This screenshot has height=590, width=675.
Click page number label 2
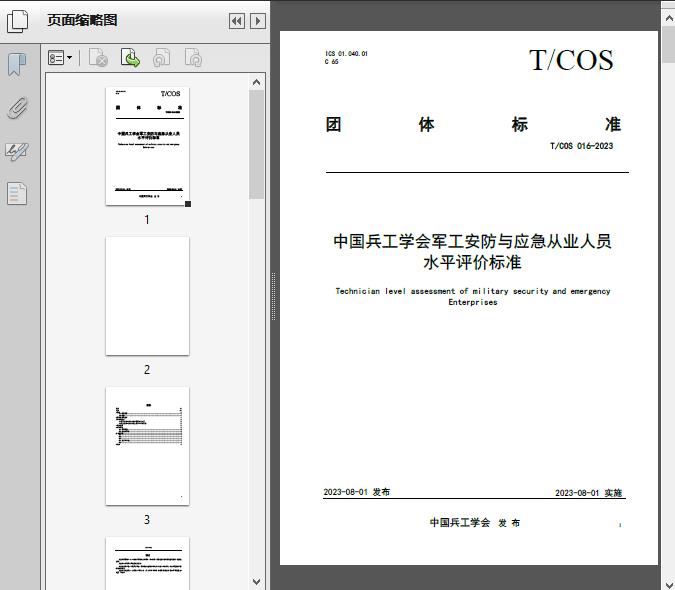(x=147, y=370)
